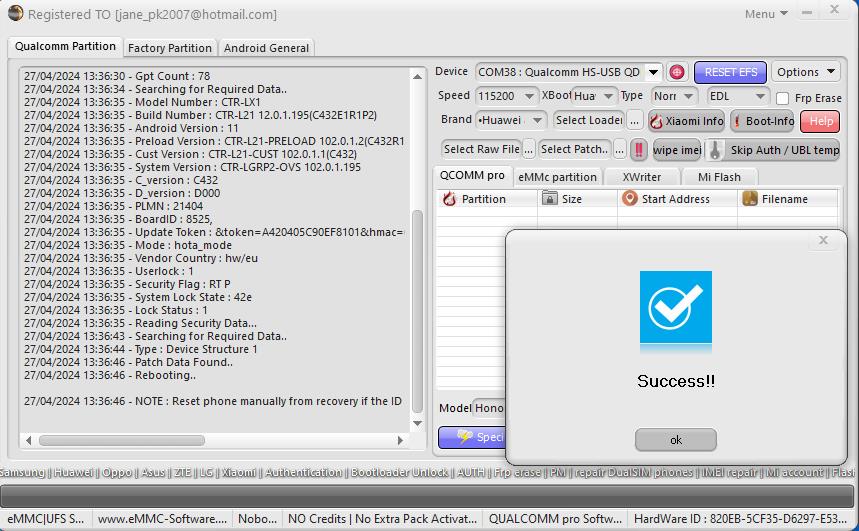Click the log vertical scrollbar down arrow
This screenshot has height=531, width=859.
[x=417, y=423]
